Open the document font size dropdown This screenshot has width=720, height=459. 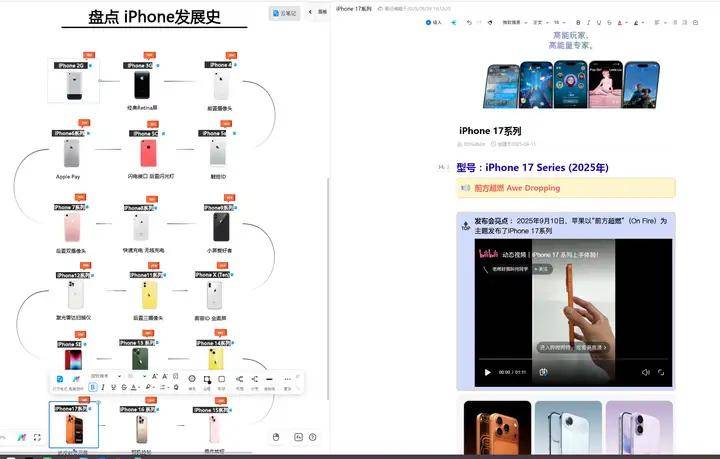[559, 22]
